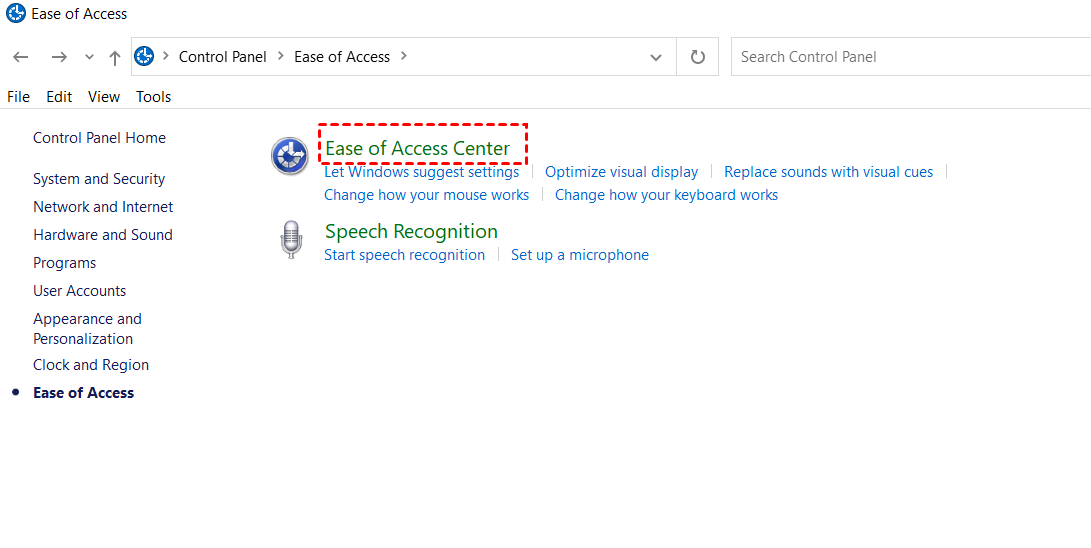Select Control Panel in the address breadcrumb
1091x548 pixels.
click(x=223, y=57)
